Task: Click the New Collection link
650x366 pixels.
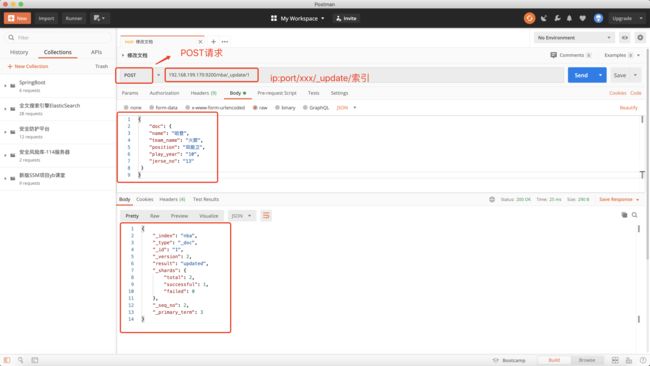Action: click(28, 66)
